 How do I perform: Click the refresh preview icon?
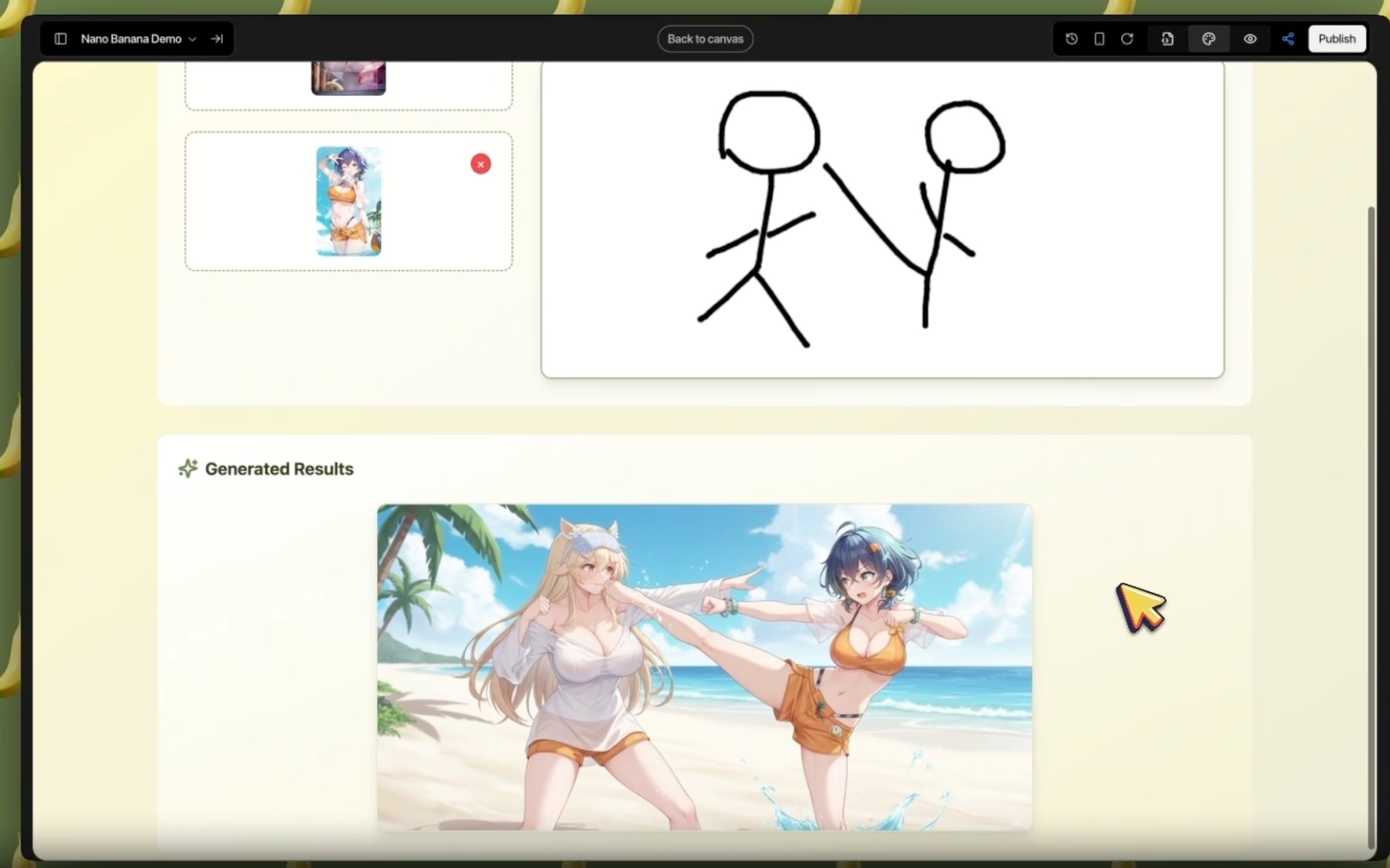(1127, 39)
